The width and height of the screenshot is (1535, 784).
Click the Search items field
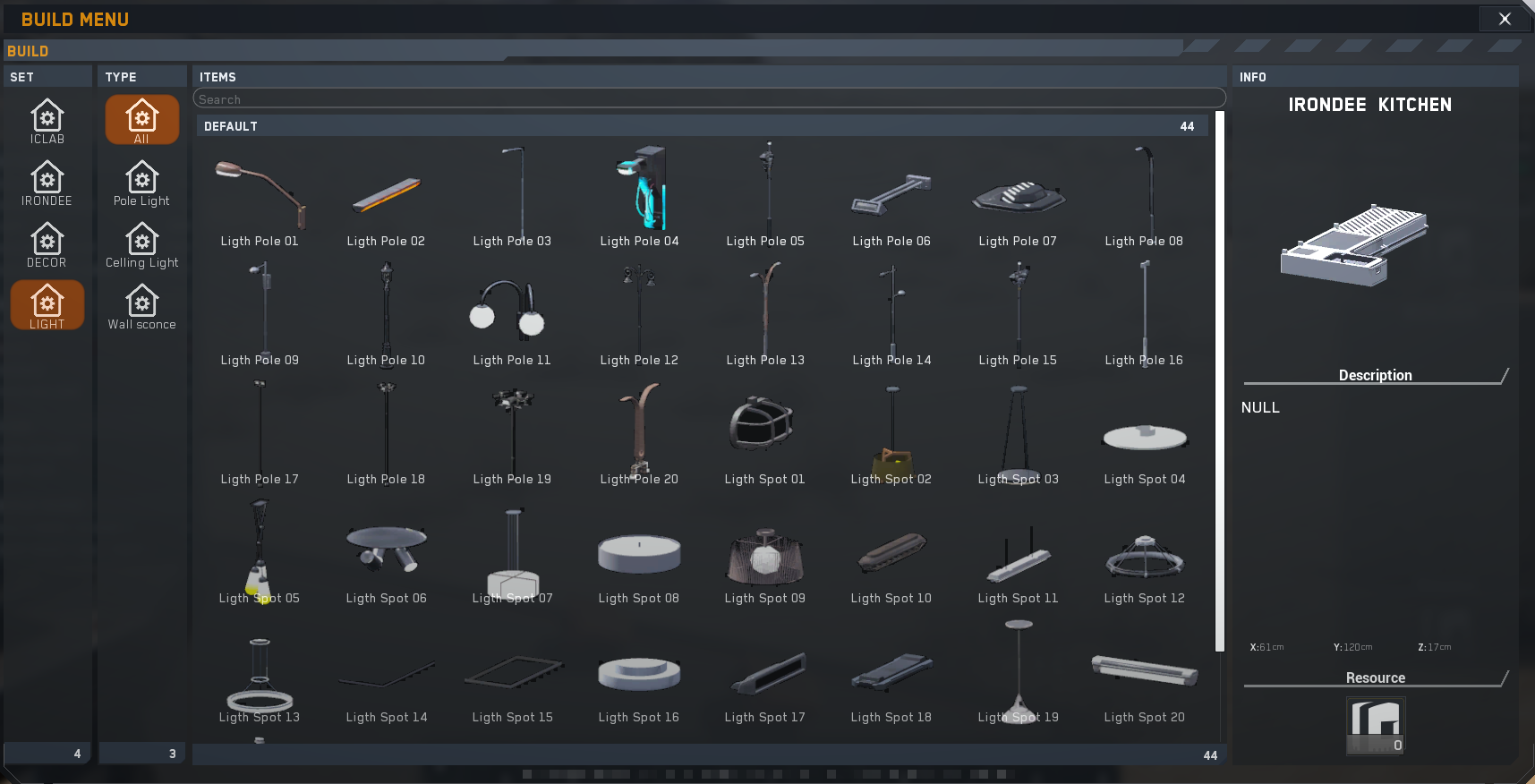[x=709, y=99]
